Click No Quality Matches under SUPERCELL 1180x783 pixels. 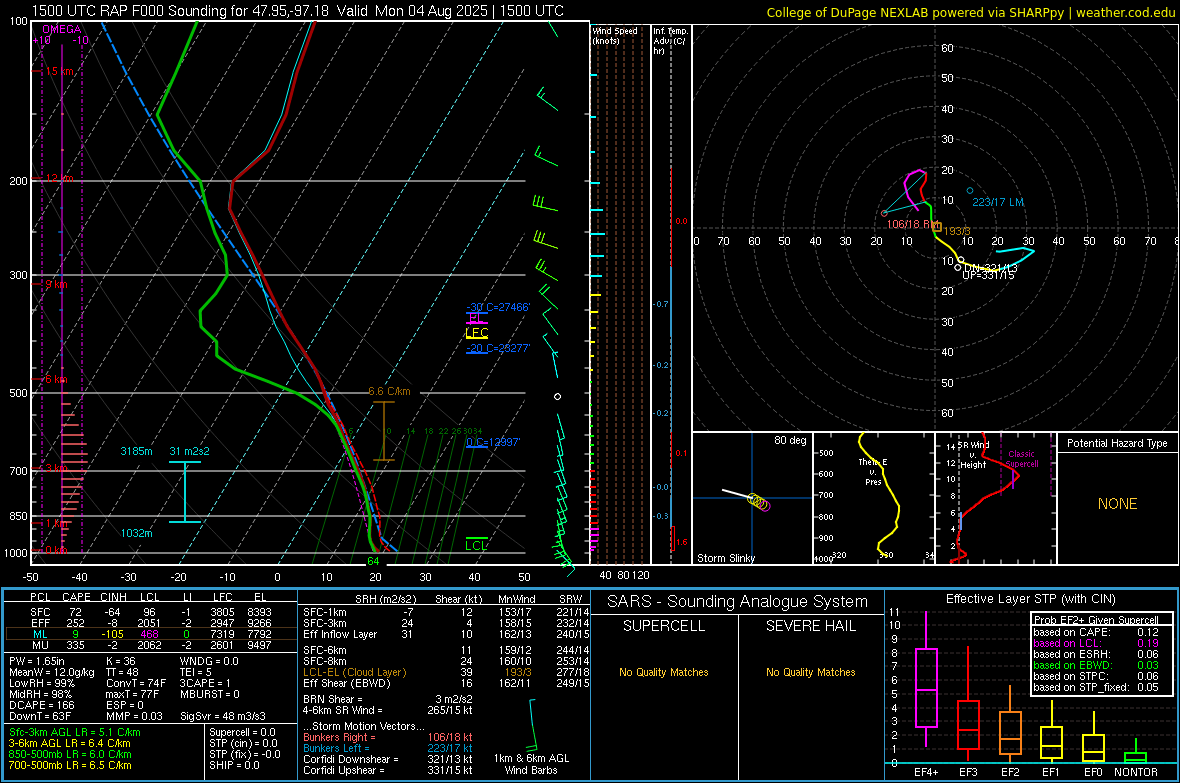[x=664, y=672]
